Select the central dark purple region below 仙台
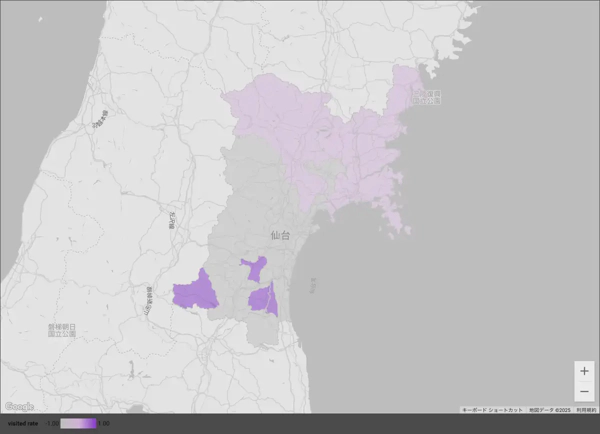Screen dimensions: 600x434 254,267
